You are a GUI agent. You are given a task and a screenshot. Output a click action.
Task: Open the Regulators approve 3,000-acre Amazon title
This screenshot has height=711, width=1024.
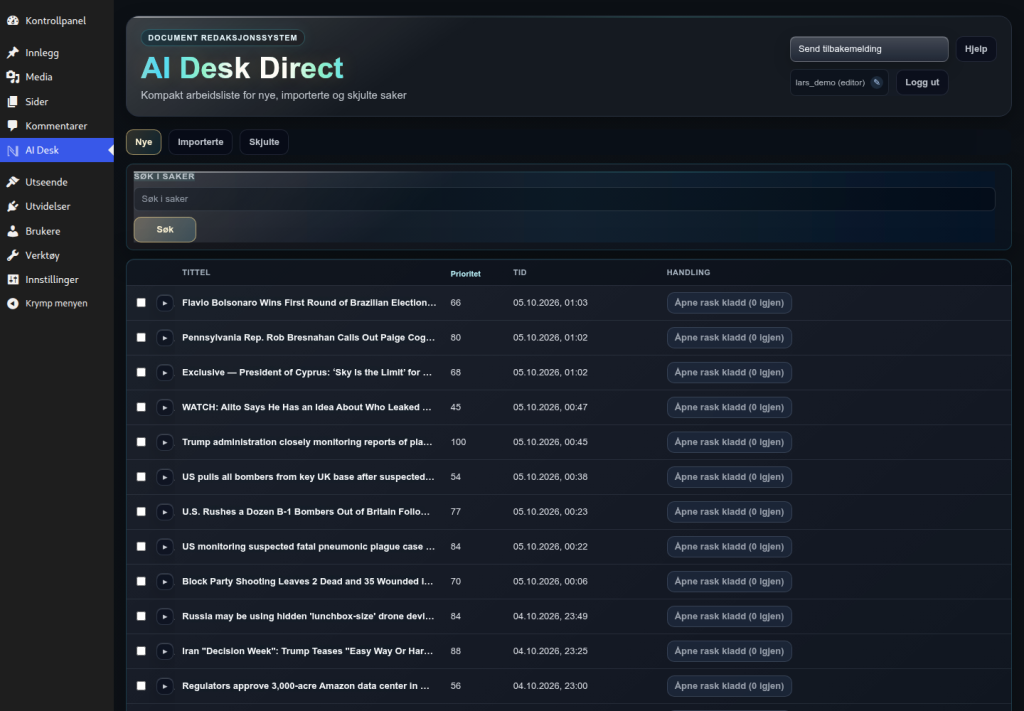tap(306, 686)
